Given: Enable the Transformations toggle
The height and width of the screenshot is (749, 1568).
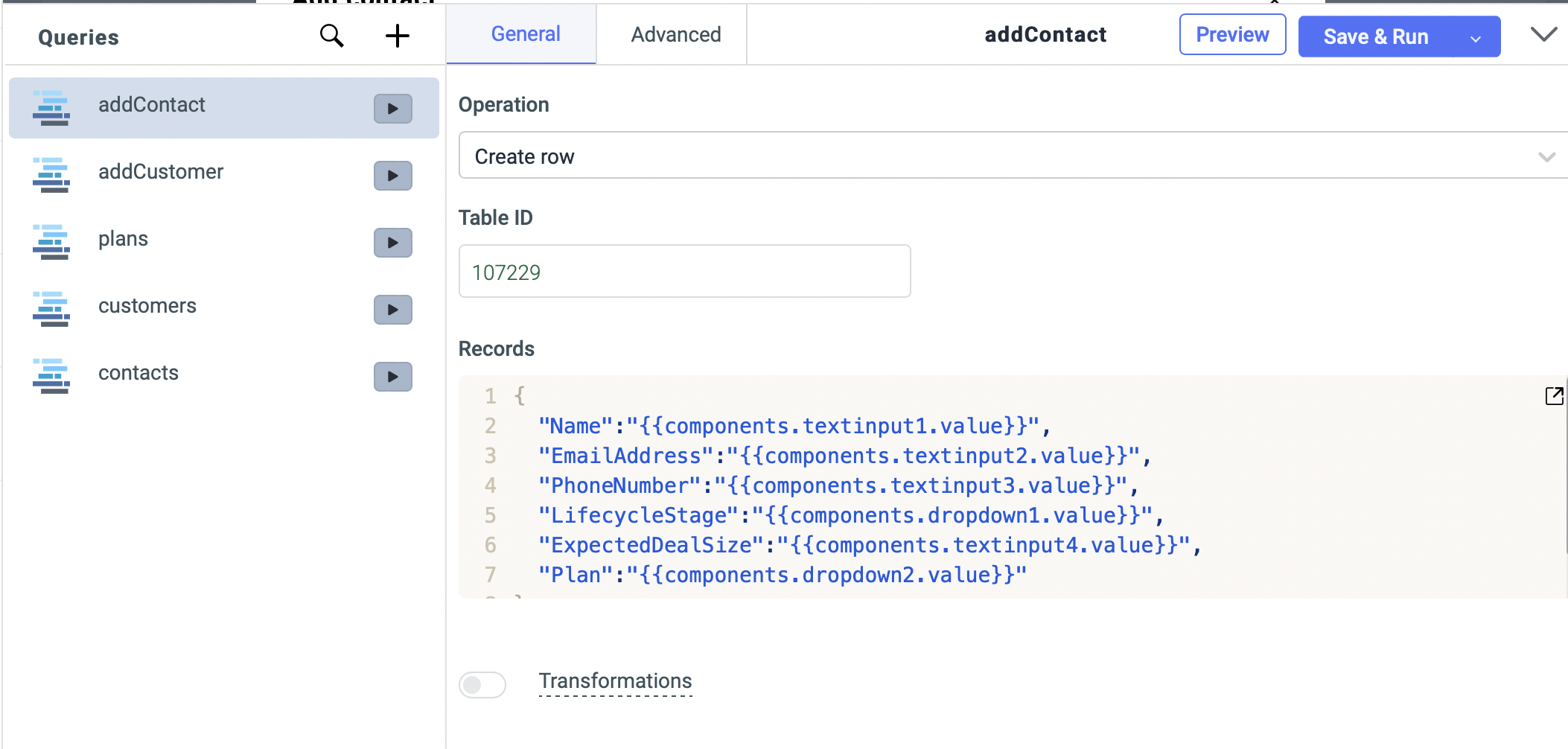Looking at the screenshot, I should tap(482, 684).
